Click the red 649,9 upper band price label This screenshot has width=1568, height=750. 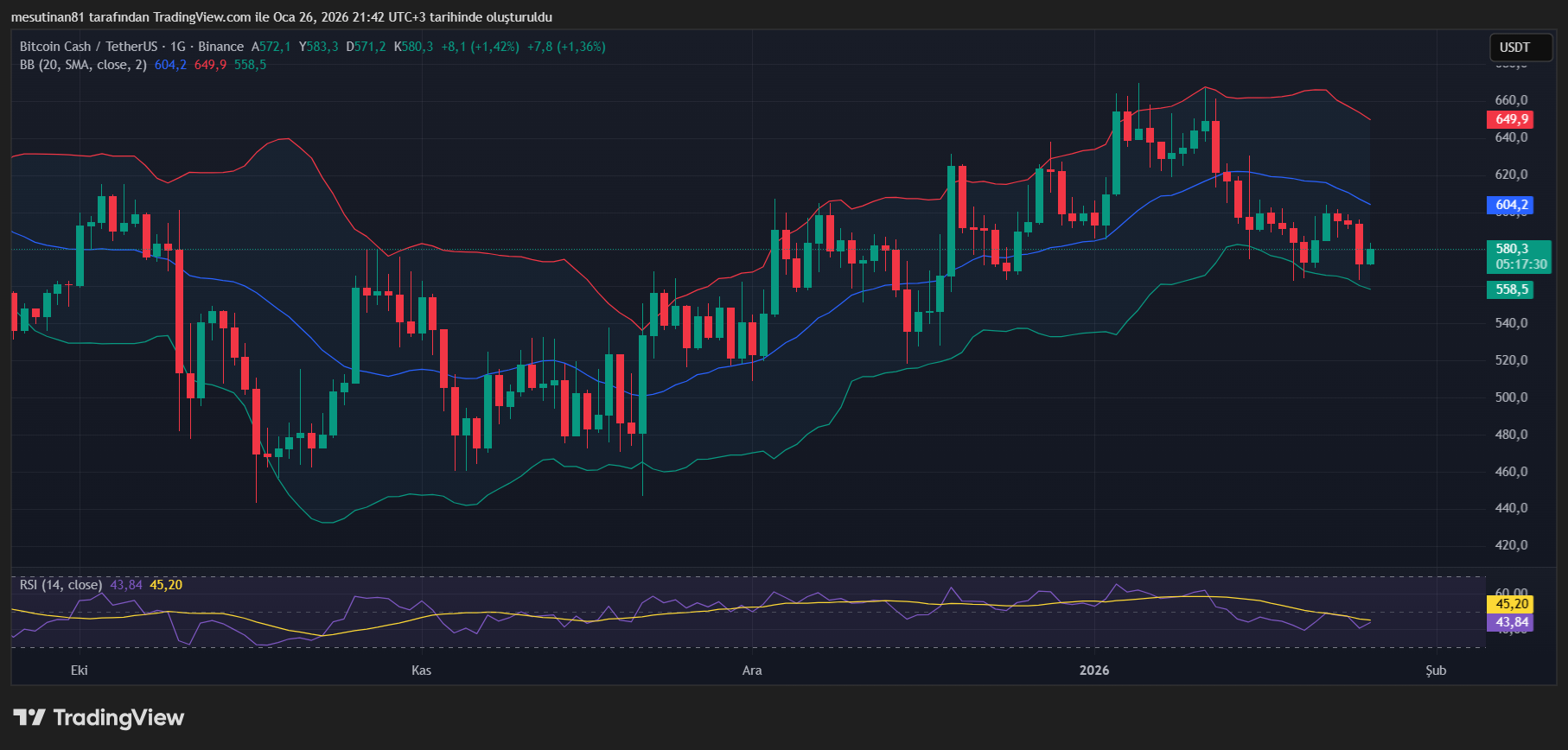pyautogui.click(x=1511, y=119)
